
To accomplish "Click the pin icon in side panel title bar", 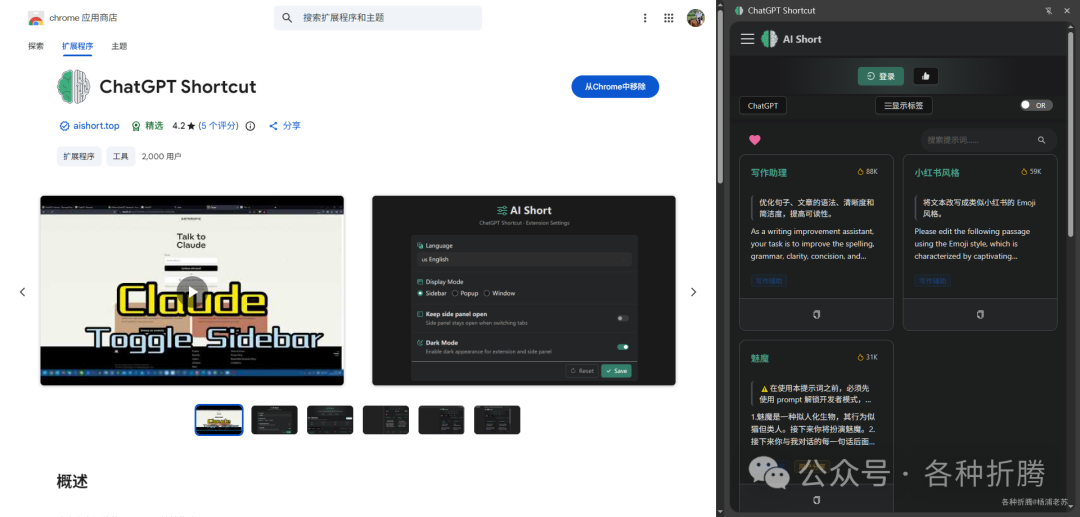I will click(x=1049, y=10).
